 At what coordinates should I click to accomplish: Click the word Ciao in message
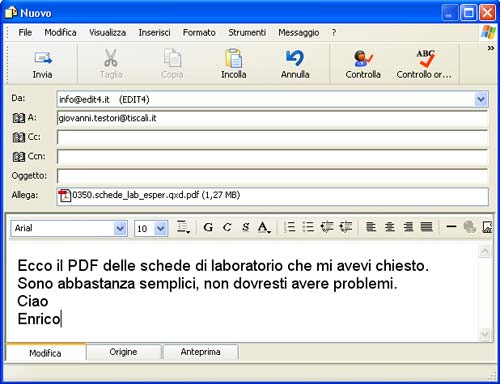[33, 301]
